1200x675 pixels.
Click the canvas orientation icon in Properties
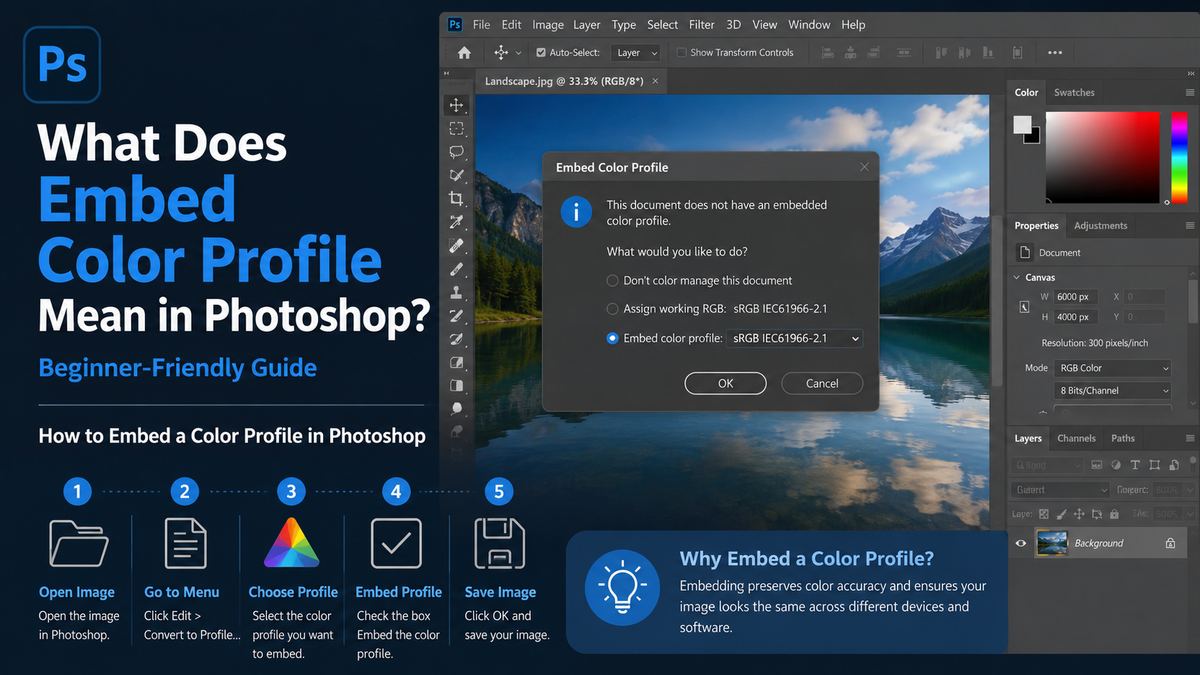pyautogui.click(x=1024, y=308)
